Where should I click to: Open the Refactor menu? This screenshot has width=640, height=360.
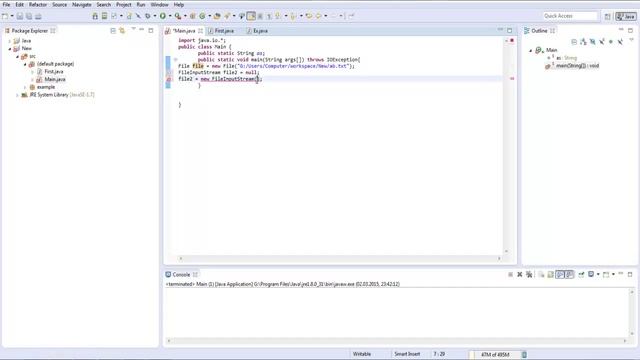(x=38, y=4)
